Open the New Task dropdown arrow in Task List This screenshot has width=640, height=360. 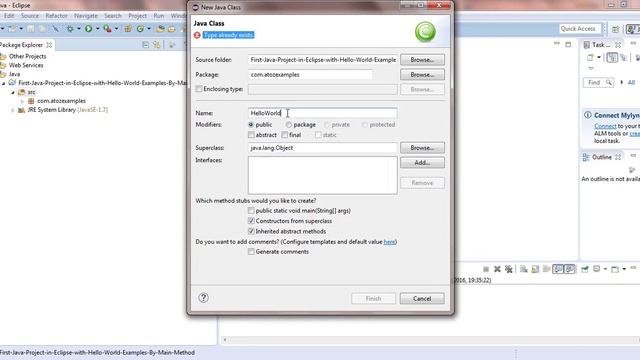point(599,58)
